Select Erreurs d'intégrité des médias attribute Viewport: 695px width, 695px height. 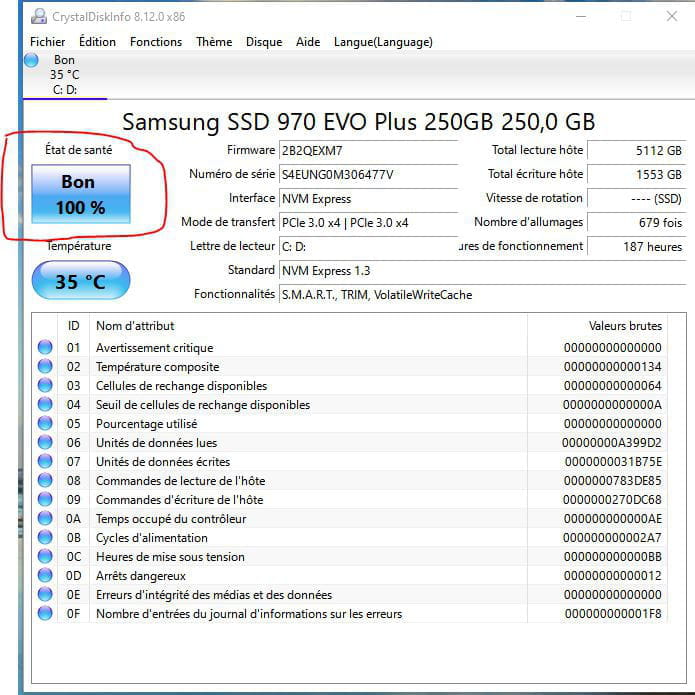(214, 595)
